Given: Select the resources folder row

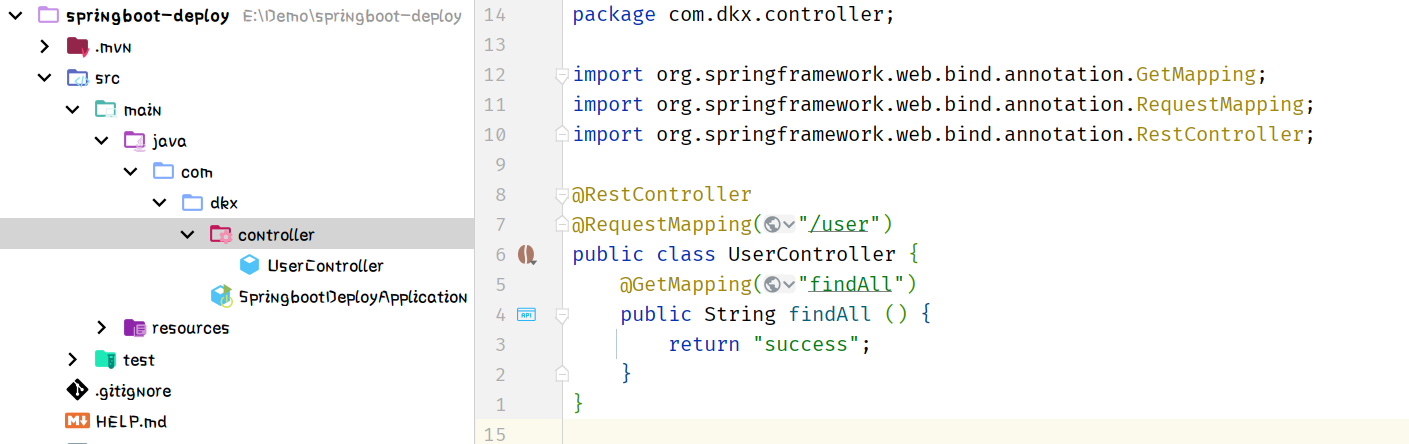Looking at the screenshot, I should (237, 328).
